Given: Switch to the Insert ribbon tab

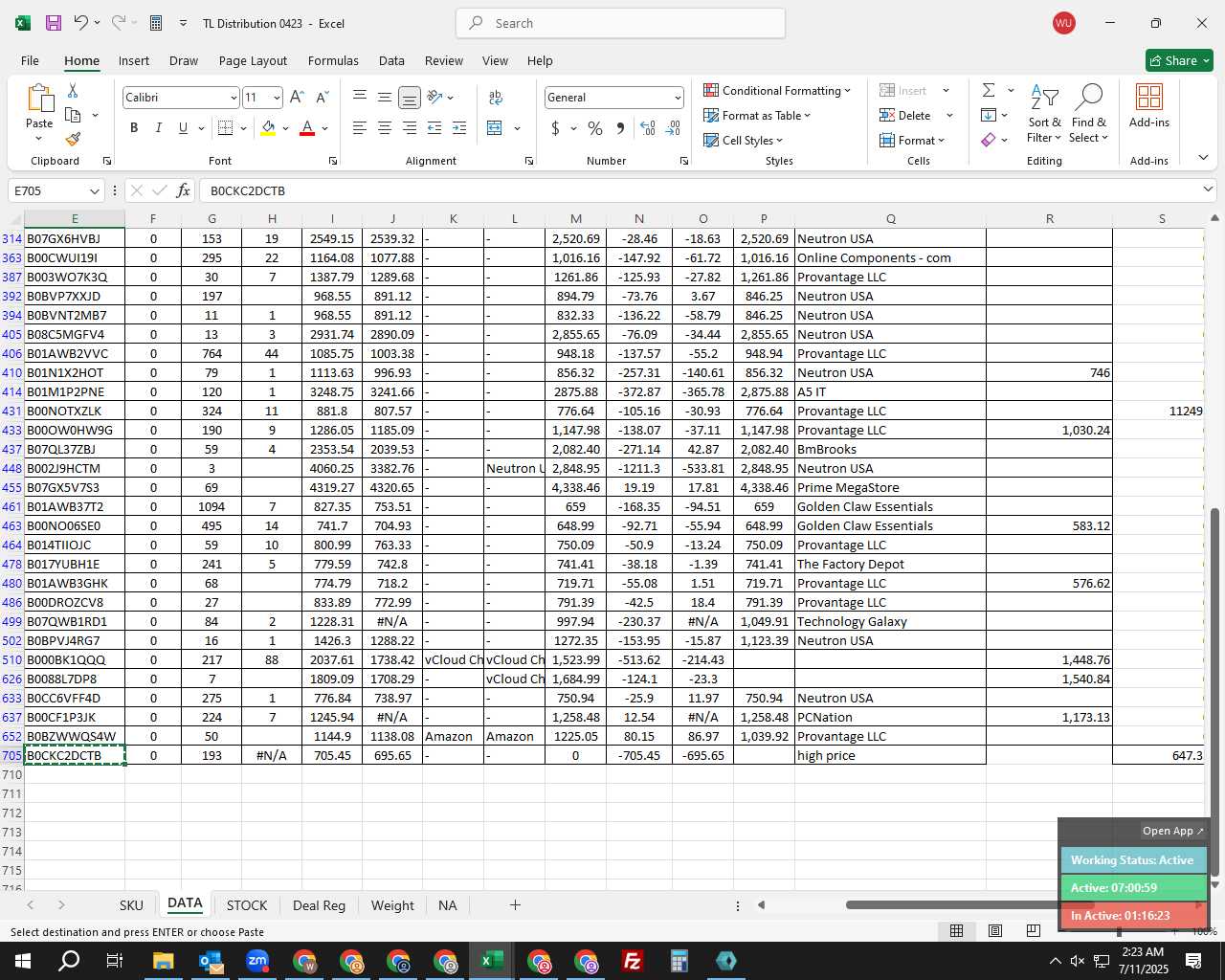Looking at the screenshot, I should tap(134, 60).
